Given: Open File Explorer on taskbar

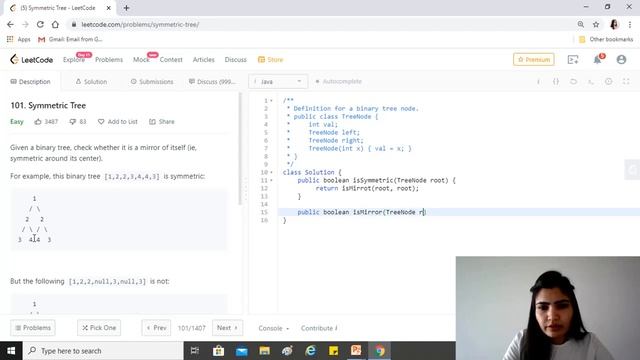Looking at the screenshot, I should click(264, 351).
